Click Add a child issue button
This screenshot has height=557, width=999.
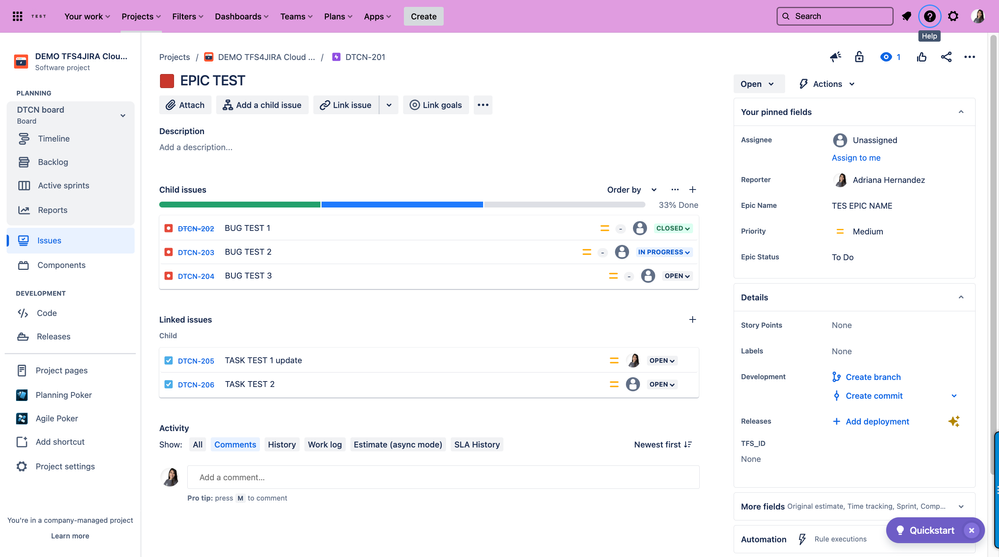coord(262,105)
